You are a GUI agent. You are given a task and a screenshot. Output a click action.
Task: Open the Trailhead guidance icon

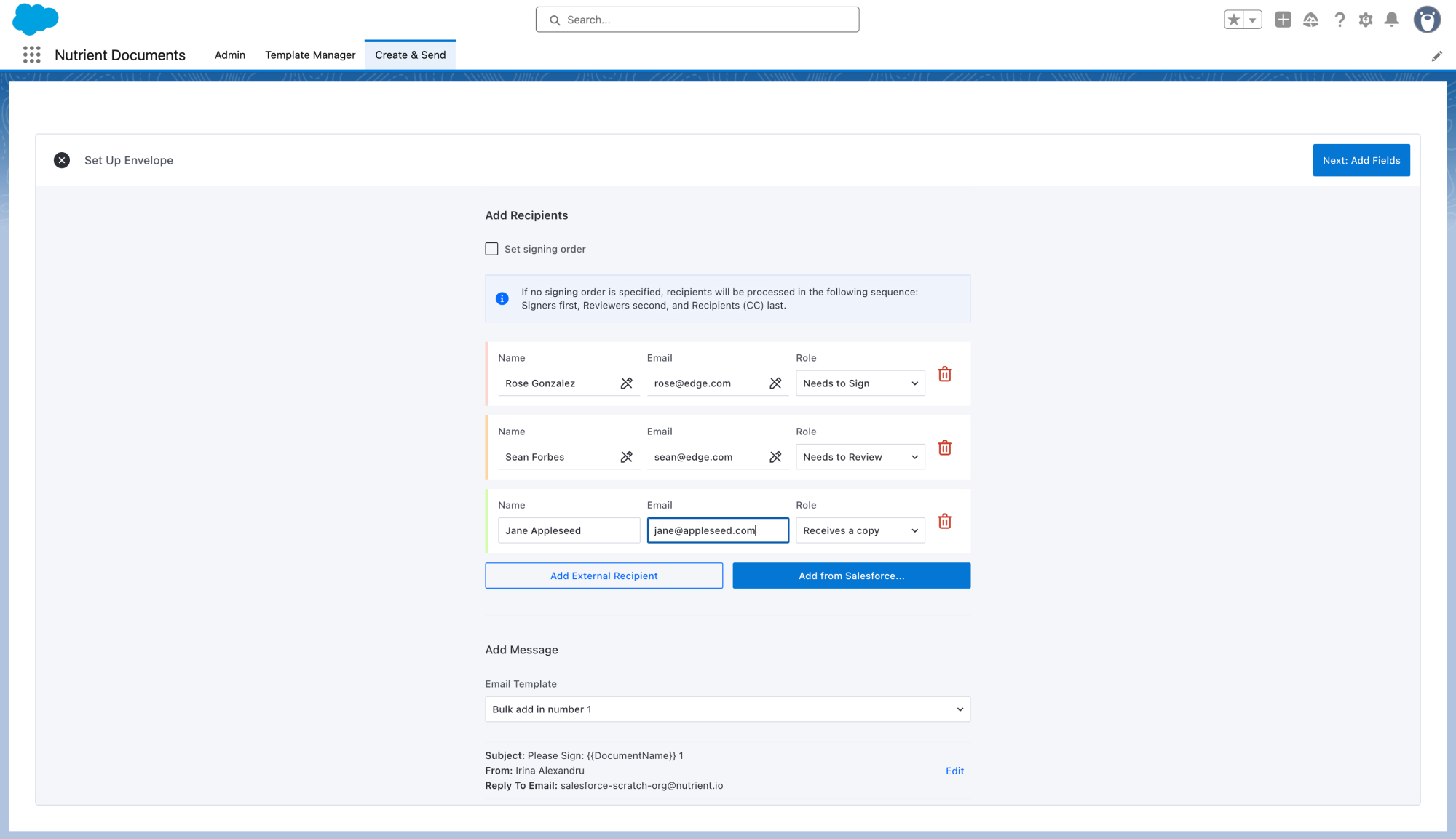click(1310, 20)
